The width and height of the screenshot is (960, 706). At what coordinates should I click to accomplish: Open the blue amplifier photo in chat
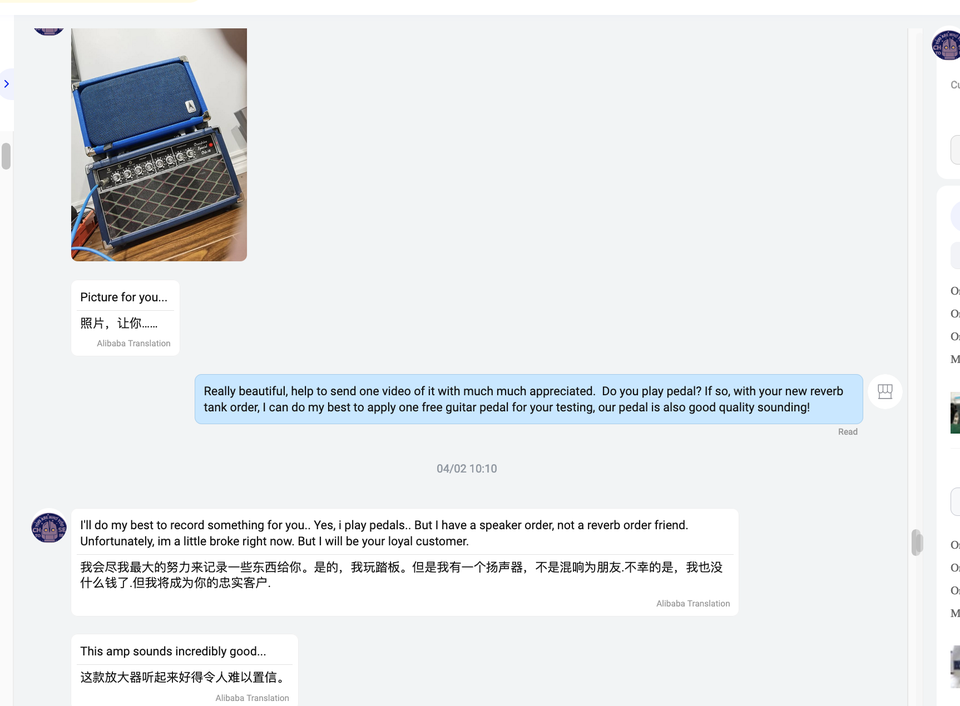click(159, 145)
